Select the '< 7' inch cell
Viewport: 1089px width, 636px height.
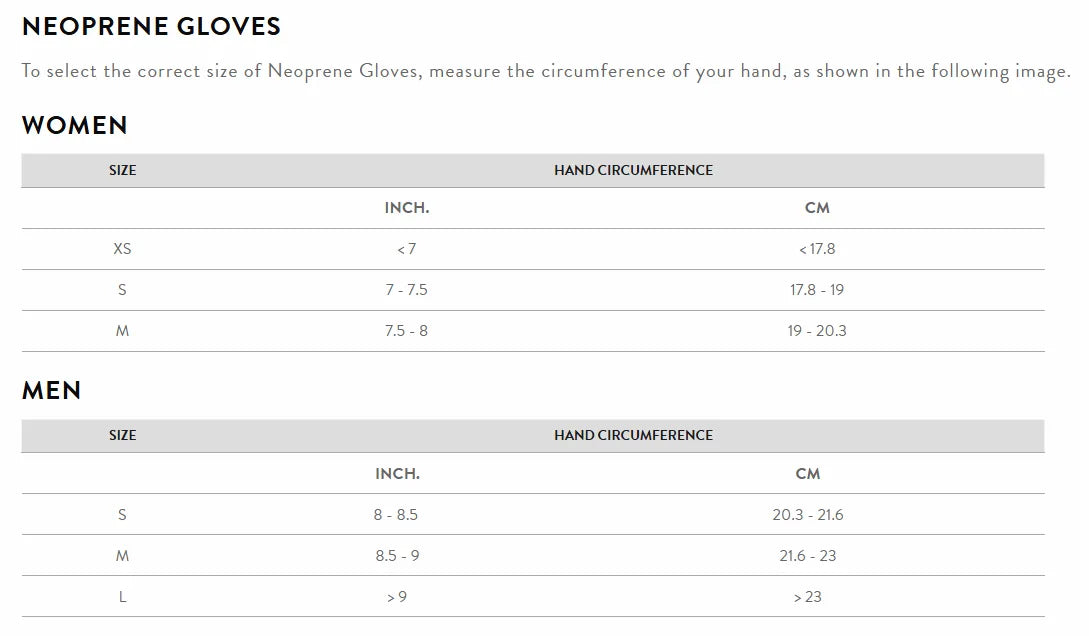coord(406,249)
